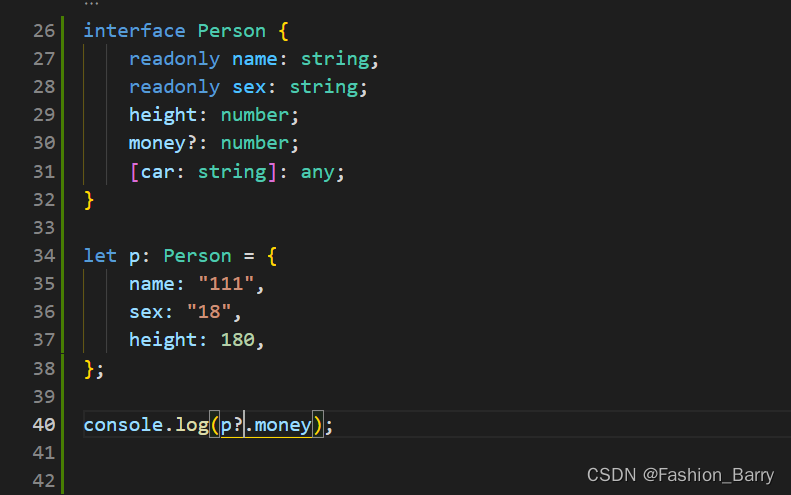Viewport: 791px width, 495px height.
Task: Click the 'Person' type annotation on line 34
Action: [197, 256]
